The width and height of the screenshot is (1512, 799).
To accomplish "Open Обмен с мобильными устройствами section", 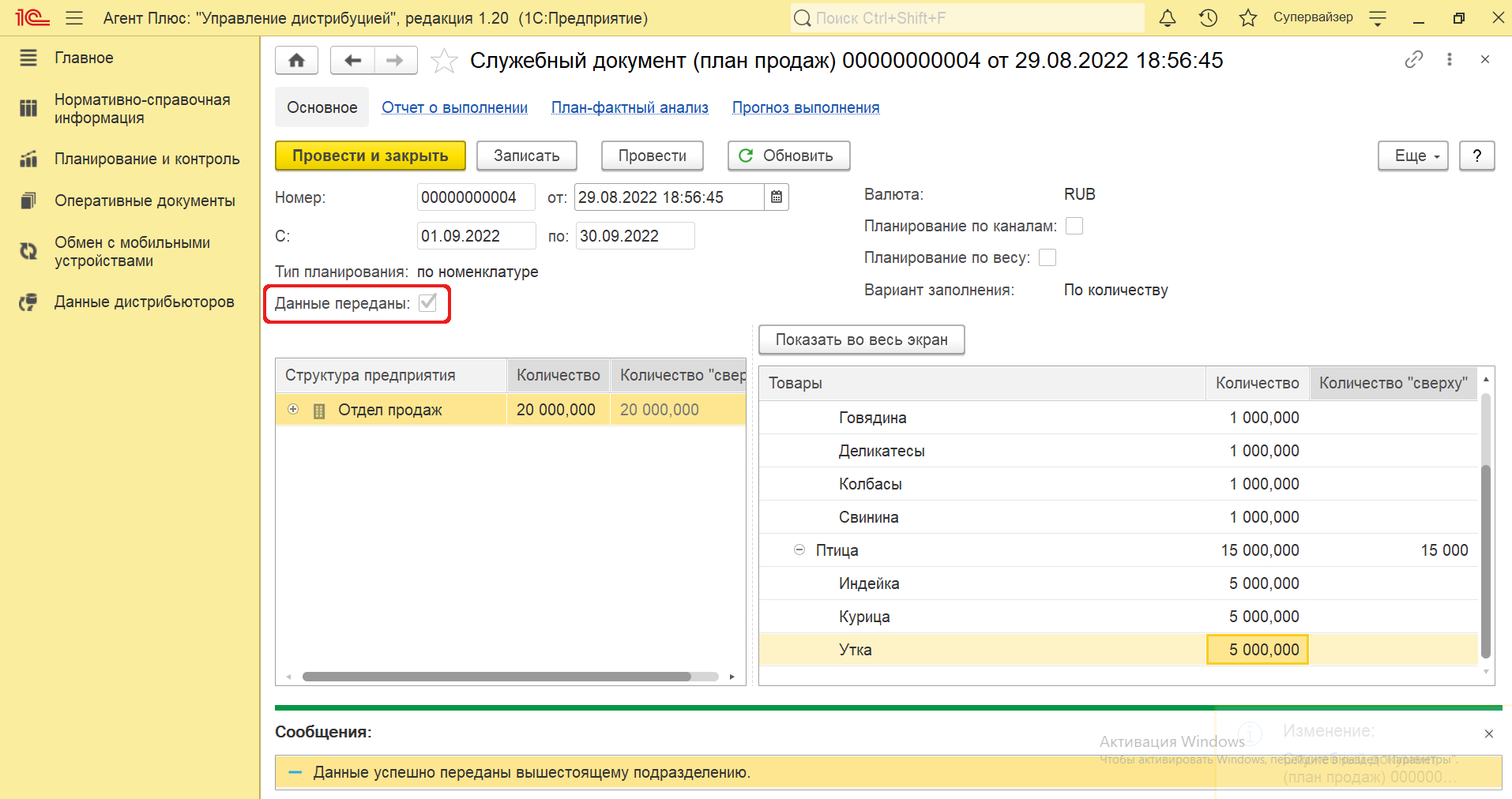I will (x=132, y=252).
